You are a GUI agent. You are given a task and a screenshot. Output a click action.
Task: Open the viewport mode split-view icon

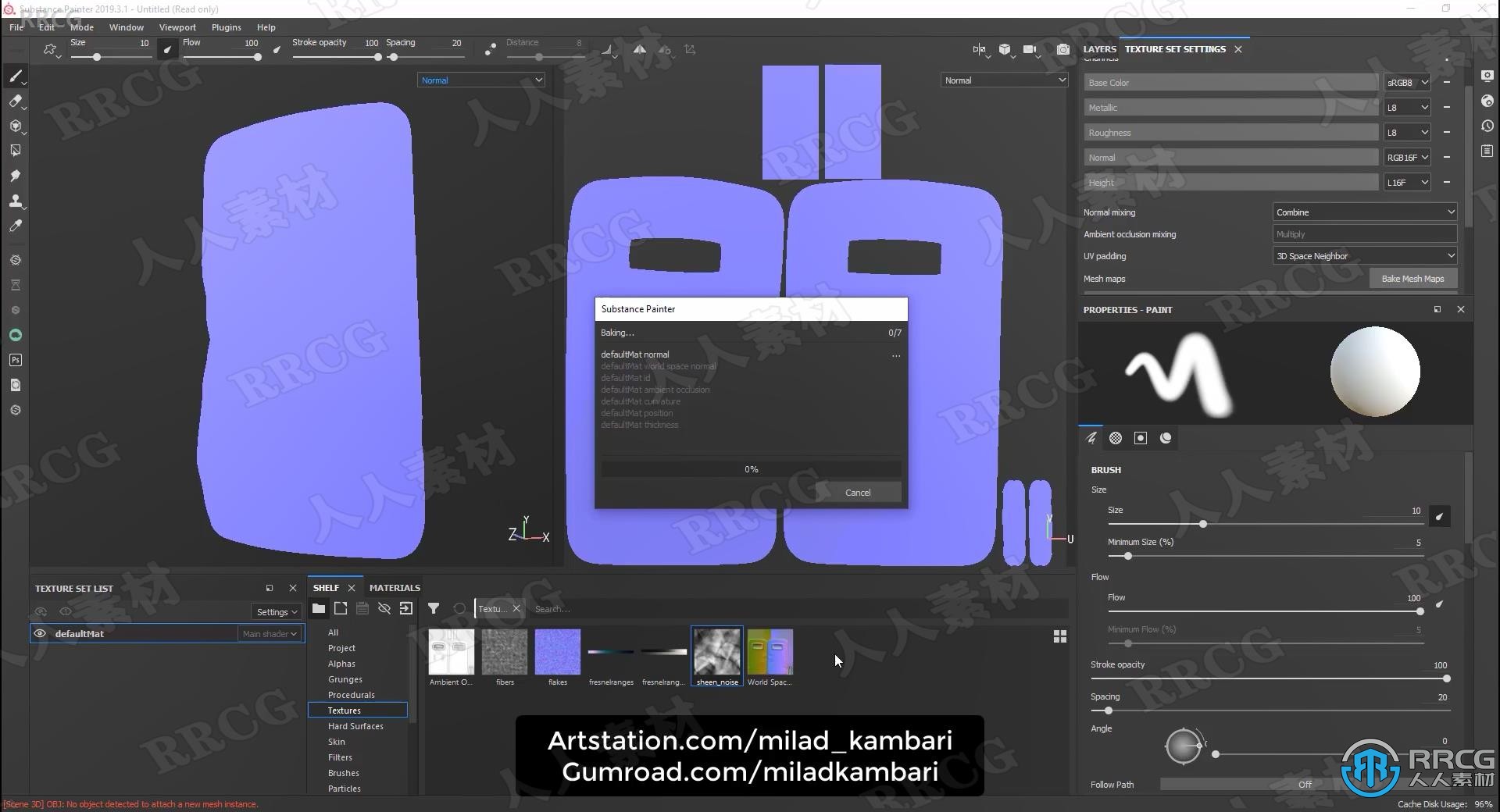coord(980,49)
